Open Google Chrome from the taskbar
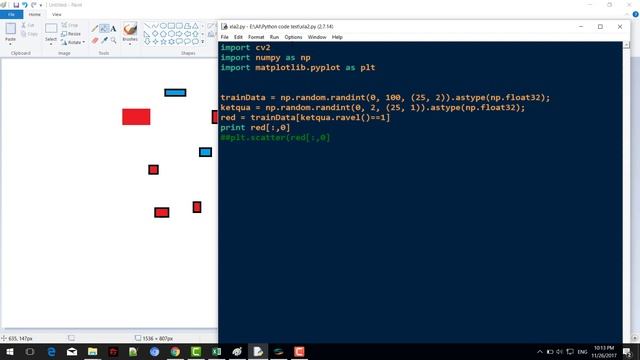Viewport: 640px width, 360px height. pyautogui.click(x=175, y=351)
